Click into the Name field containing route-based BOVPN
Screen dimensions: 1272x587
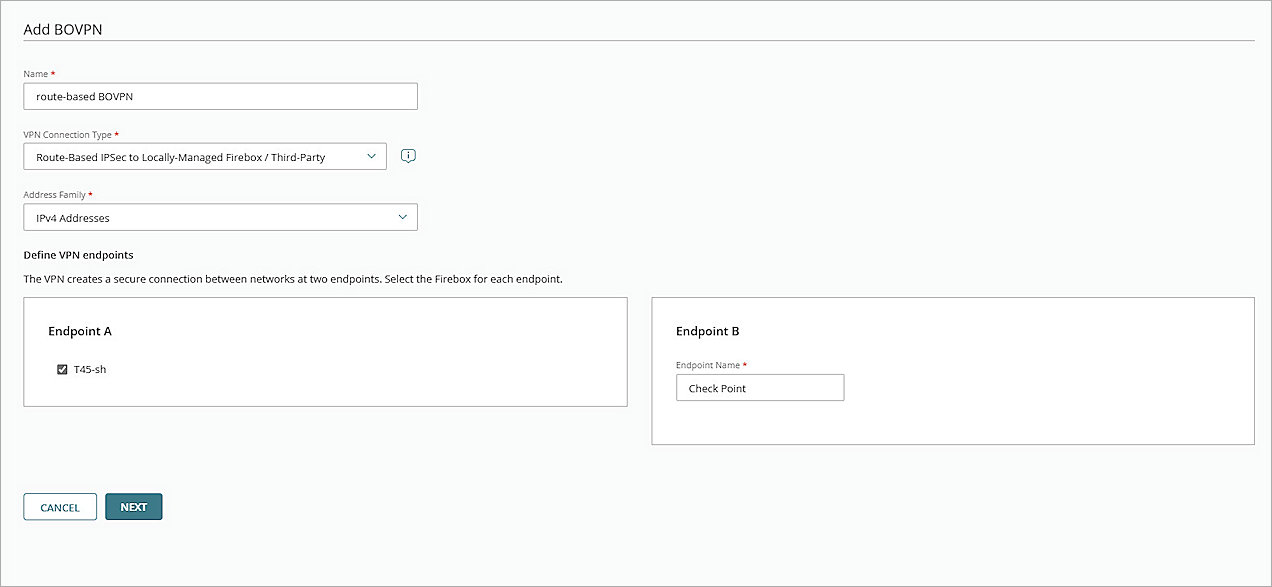[x=220, y=95]
